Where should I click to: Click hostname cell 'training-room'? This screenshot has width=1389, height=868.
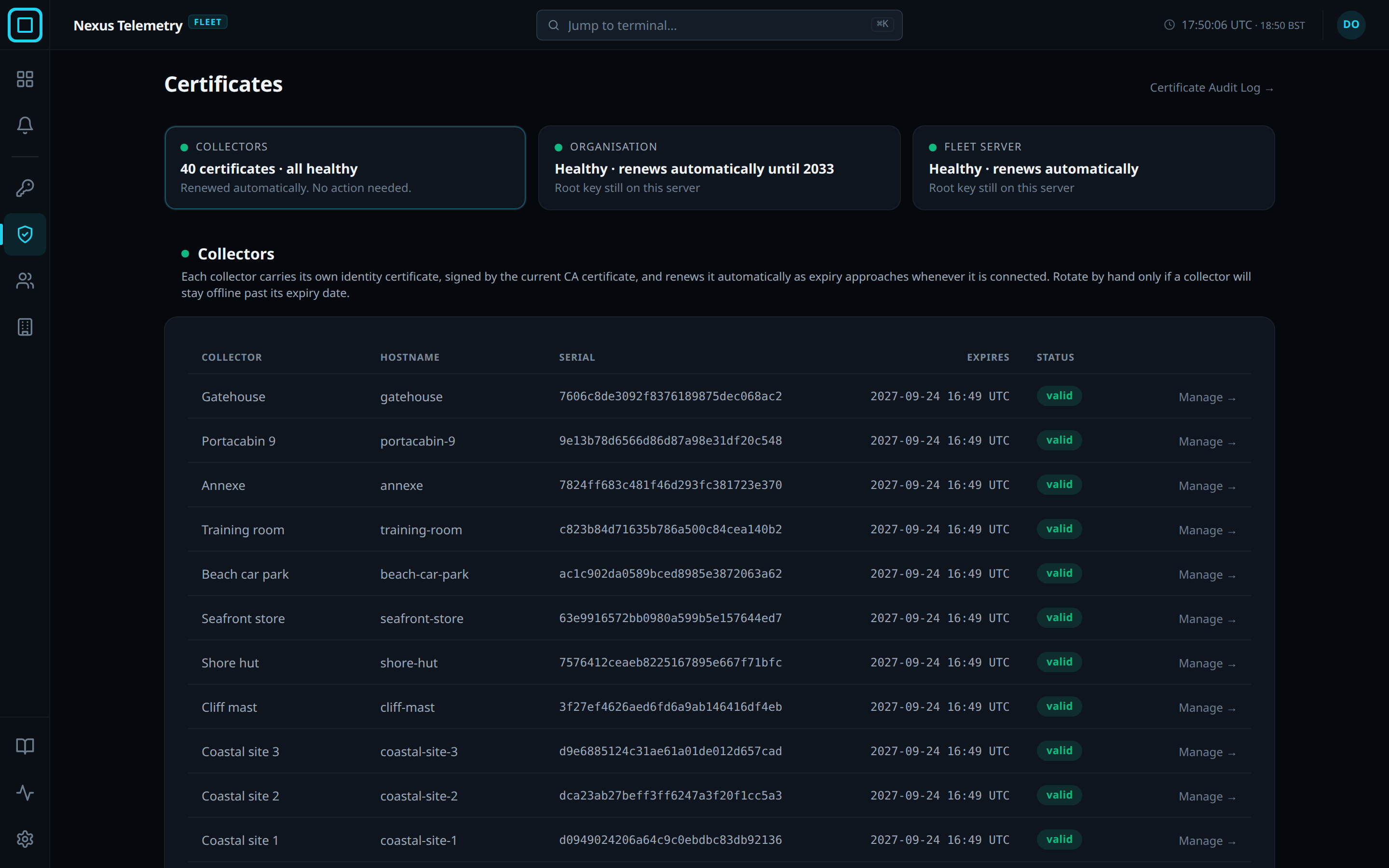coord(421,530)
